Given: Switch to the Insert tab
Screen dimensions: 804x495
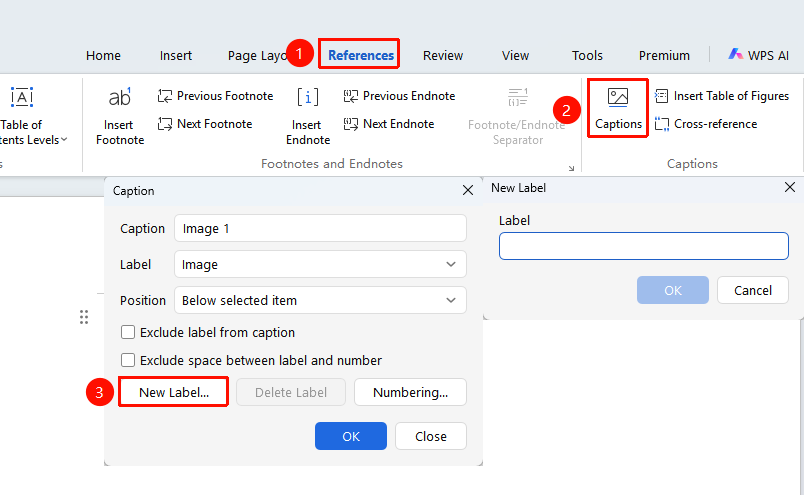Looking at the screenshot, I should [175, 55].
